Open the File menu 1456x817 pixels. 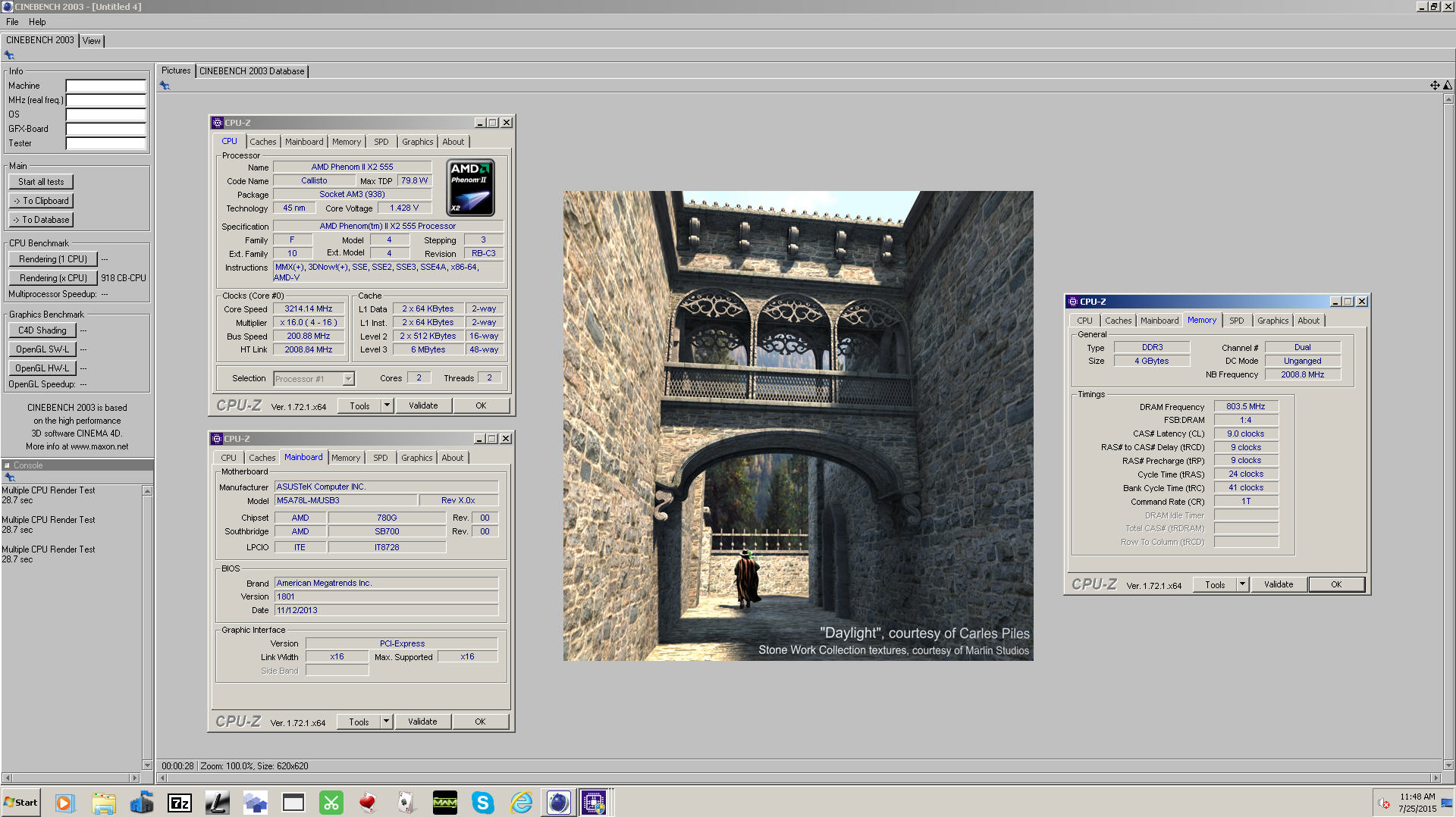pyautogui.click(x=12, y=22)
